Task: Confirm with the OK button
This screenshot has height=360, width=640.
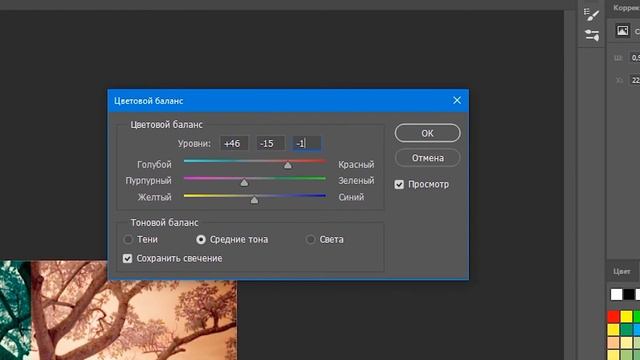Action: (x=427, y=133)
